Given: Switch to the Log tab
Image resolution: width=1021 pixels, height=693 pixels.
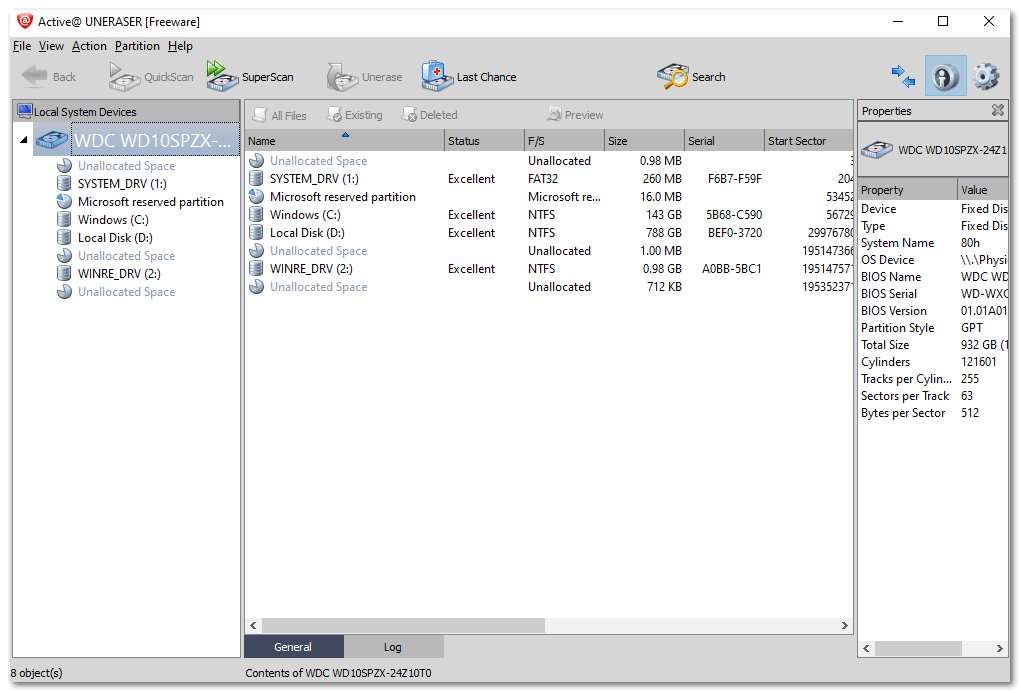Looking at the screenshot, I should [x=393, y=647].
